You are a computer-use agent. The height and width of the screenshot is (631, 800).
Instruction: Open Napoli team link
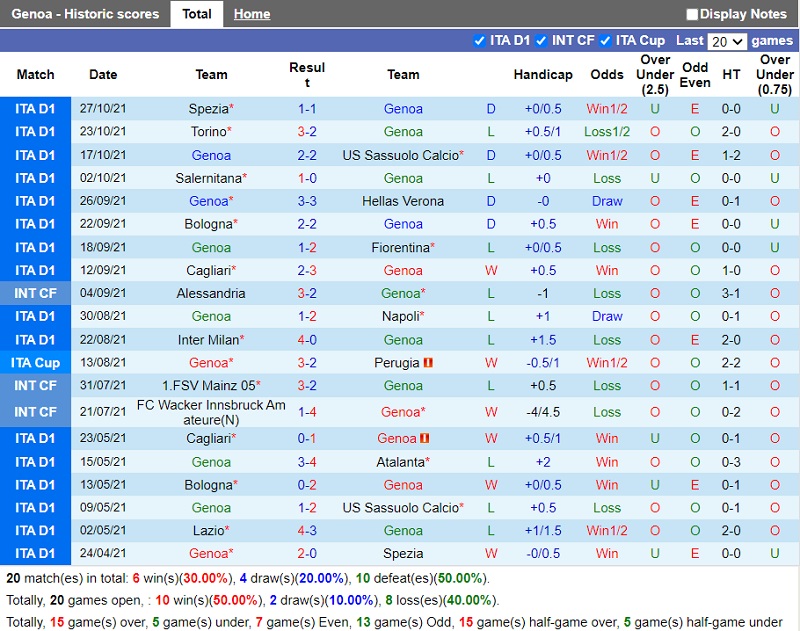pyautogui.click(x=401, y=316)
